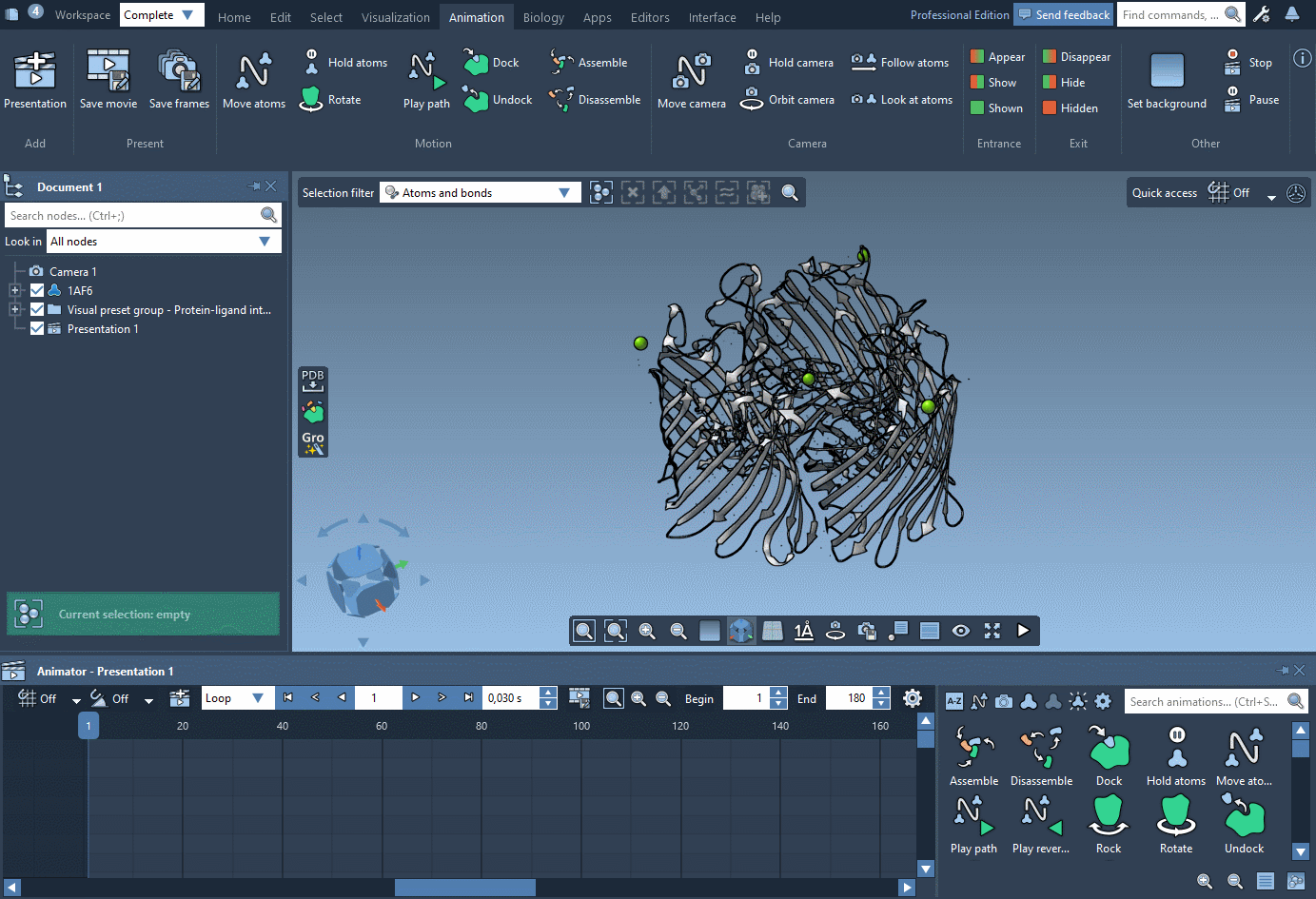Click the PDB download icon in the viewport
This screenshot has width=1316, height=899.
[312, 380]
